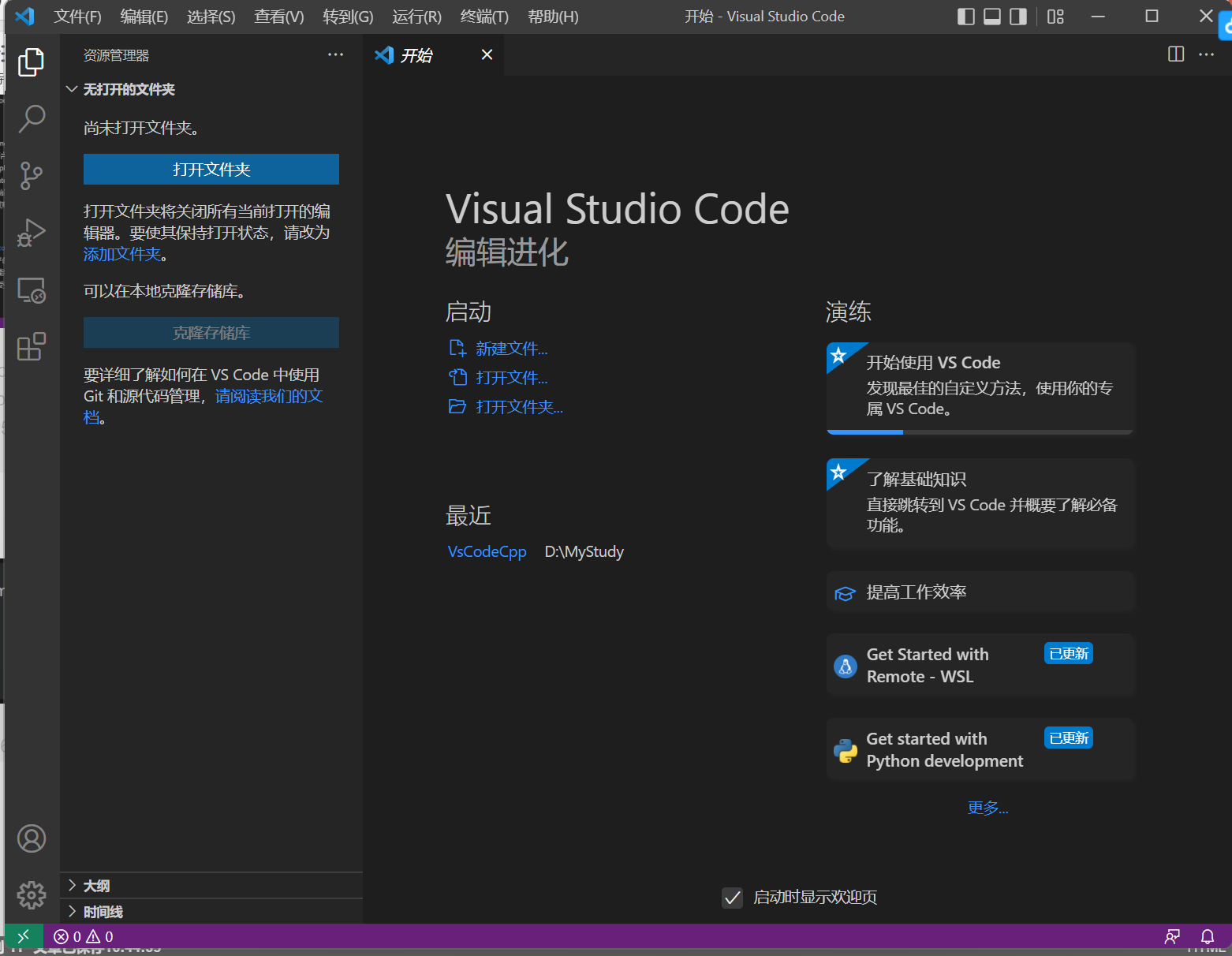1232x956 pixels.
Task: Open recent project VsCodeCpp
Action: [487, 551]
